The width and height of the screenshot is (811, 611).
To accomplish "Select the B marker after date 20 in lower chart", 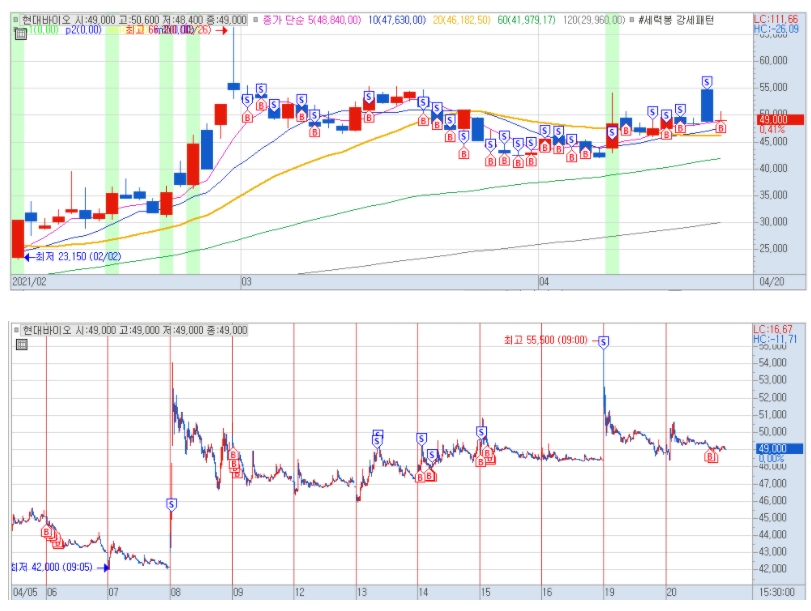I will 711,456.
